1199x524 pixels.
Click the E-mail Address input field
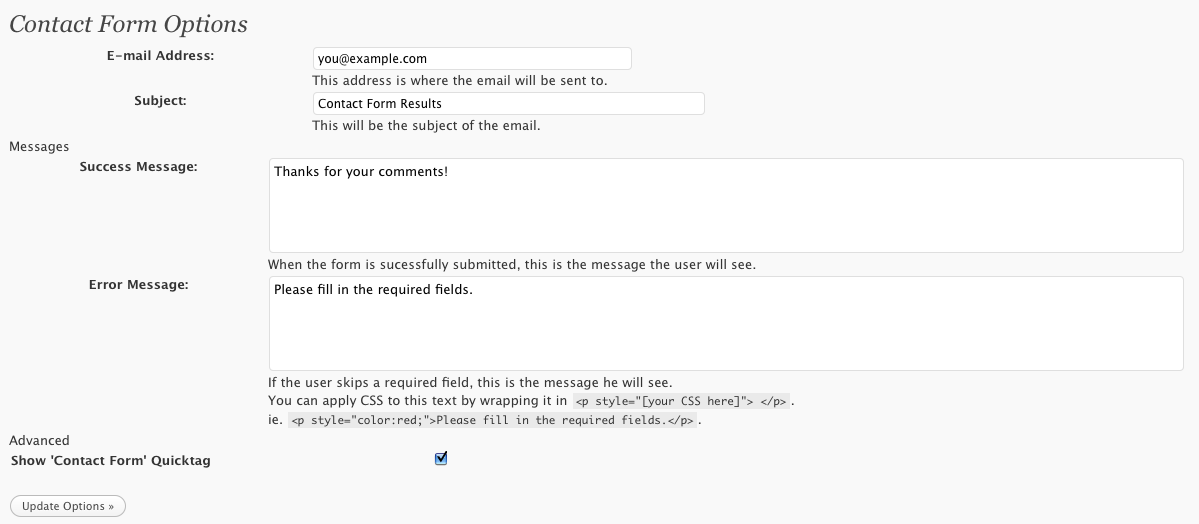[x=471, y=59]
